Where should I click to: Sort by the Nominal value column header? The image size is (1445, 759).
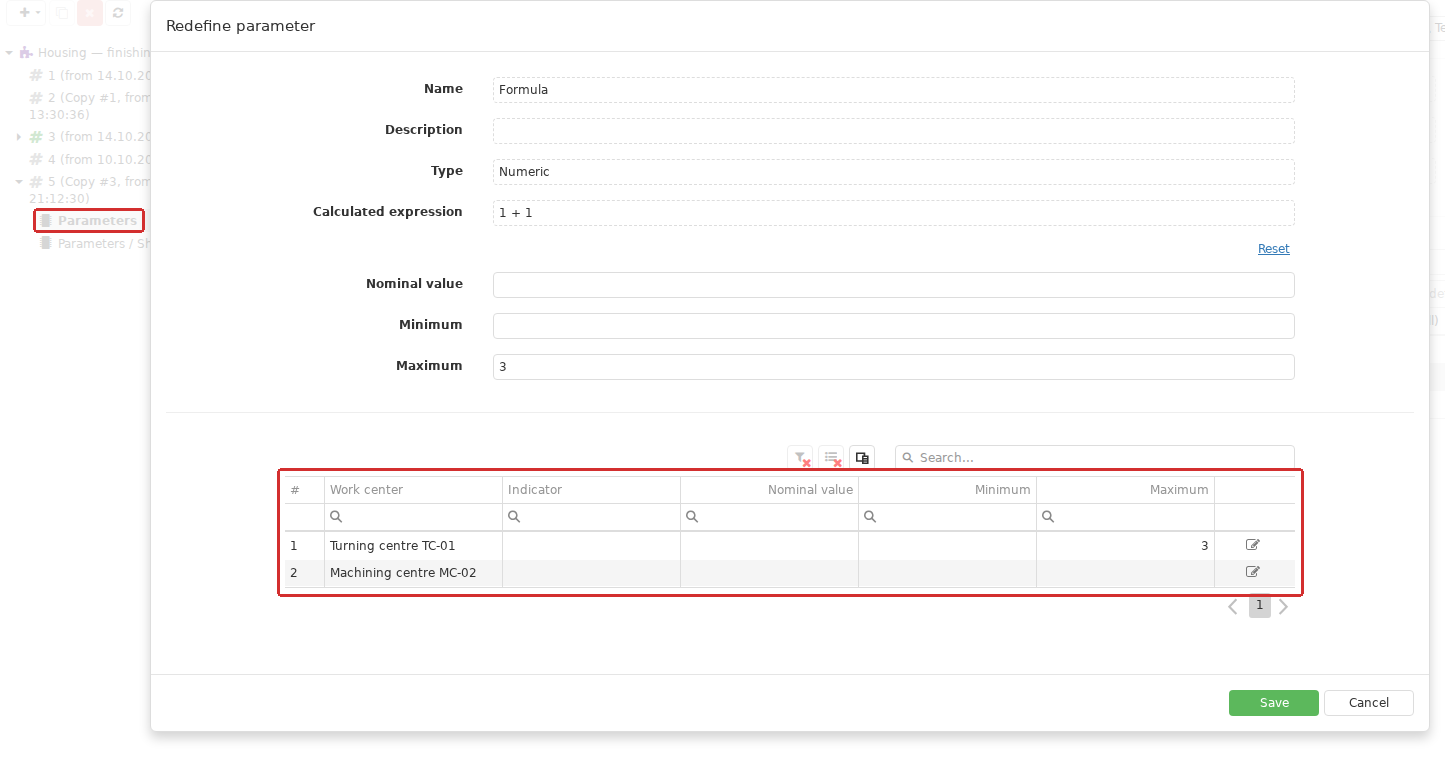[769, 490]
